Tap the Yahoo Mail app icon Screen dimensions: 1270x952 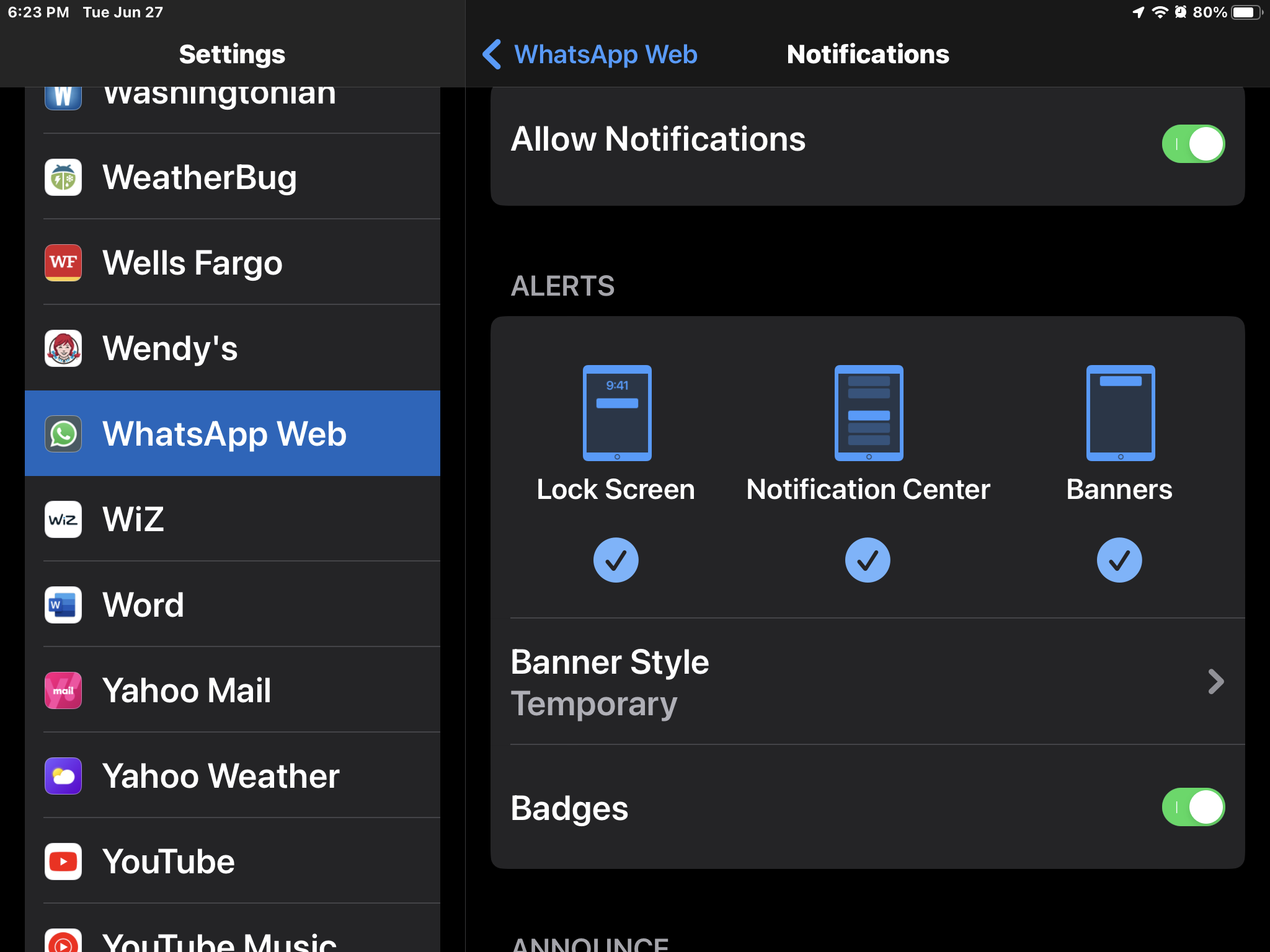pyautogui.click(x=63, y=690)
